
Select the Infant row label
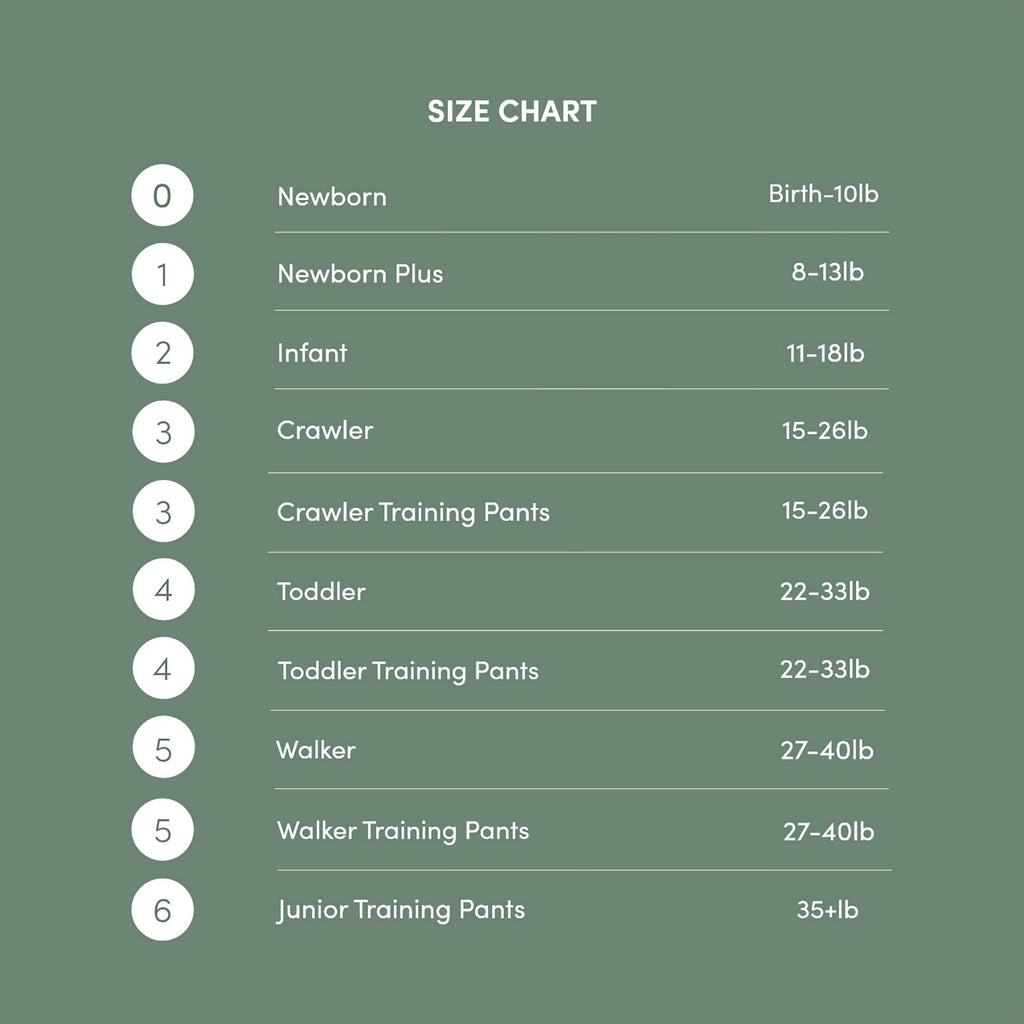[312, 353]
